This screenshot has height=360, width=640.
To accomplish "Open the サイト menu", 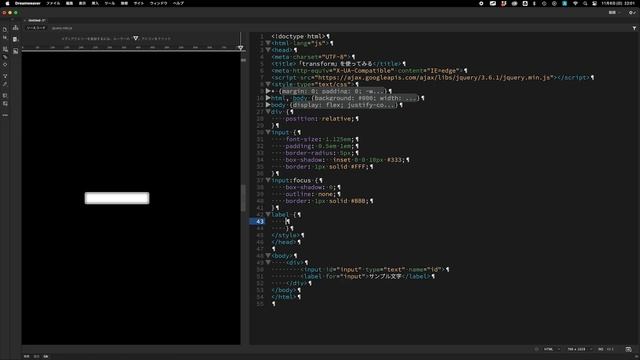I will 139,3.
